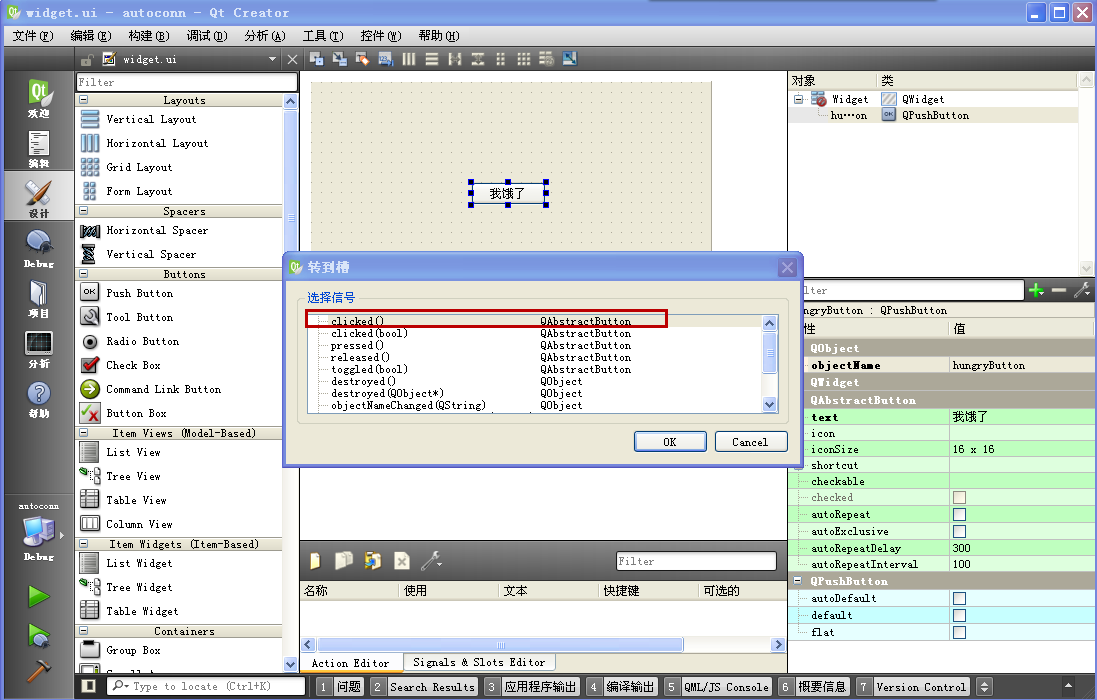
Task: Open the 应用程序输出 output pane
Action: (x=532, y=687)
